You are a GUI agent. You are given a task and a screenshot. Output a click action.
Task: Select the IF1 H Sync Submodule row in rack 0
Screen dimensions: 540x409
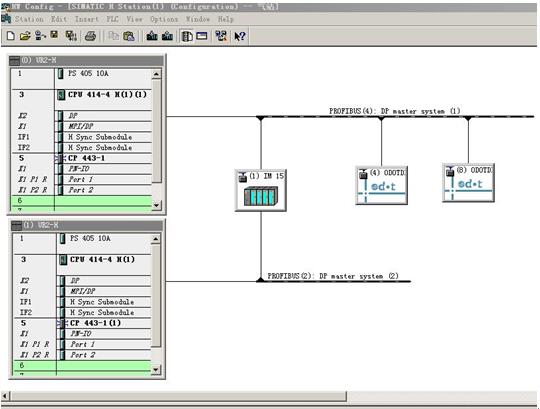[81, 137]
